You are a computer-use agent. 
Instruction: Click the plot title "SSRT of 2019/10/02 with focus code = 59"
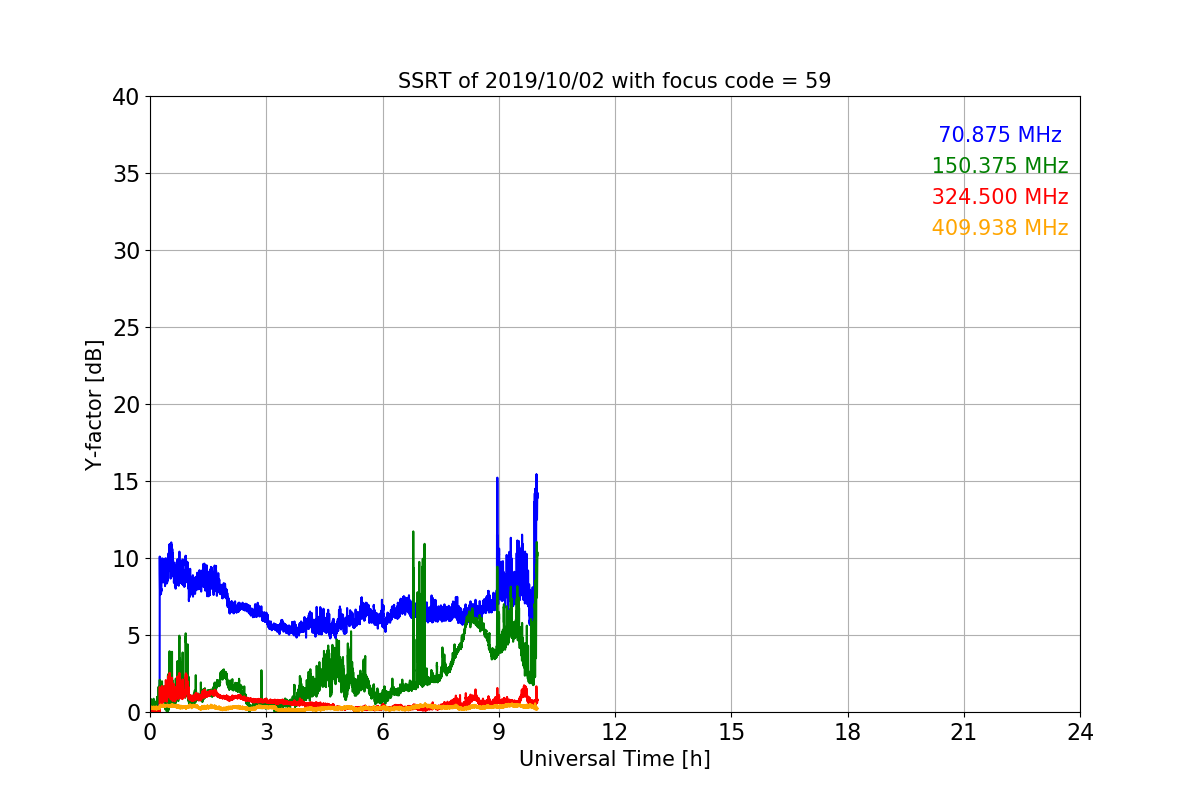pyautogui.click(x=614, y=81)
